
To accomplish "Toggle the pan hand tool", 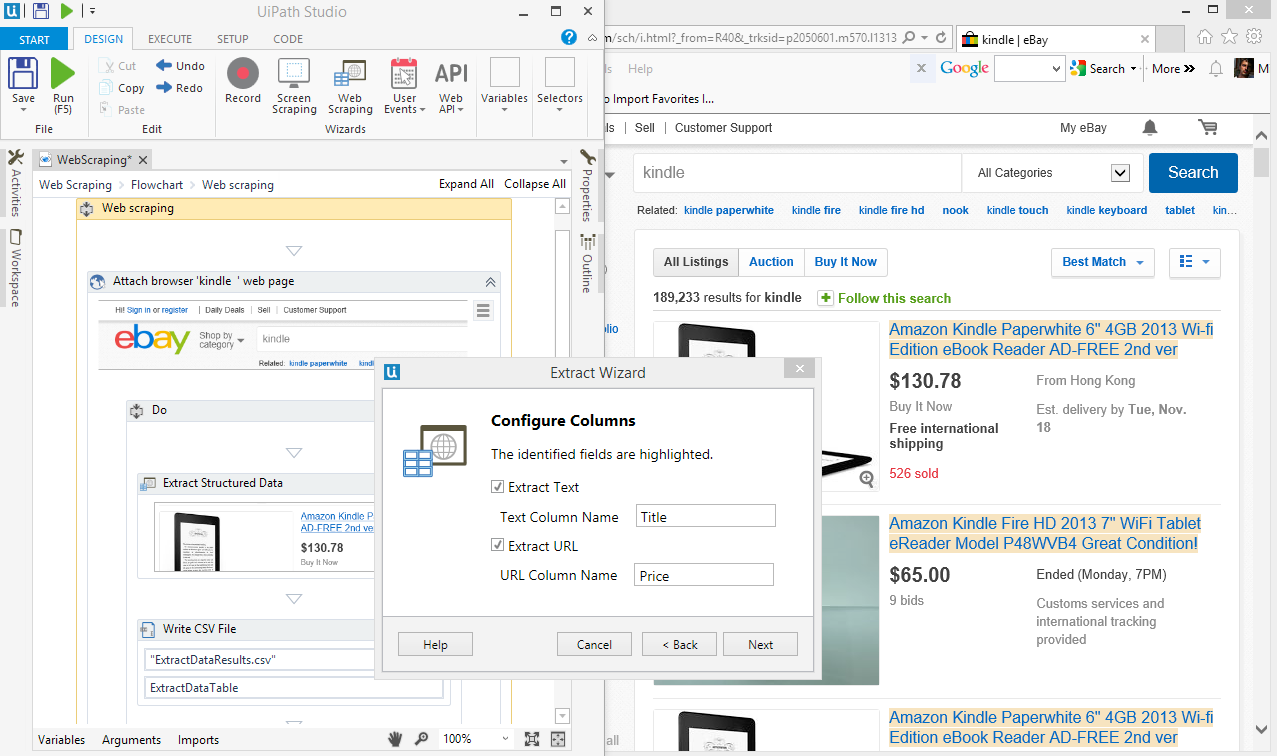I will coord(396,739).
